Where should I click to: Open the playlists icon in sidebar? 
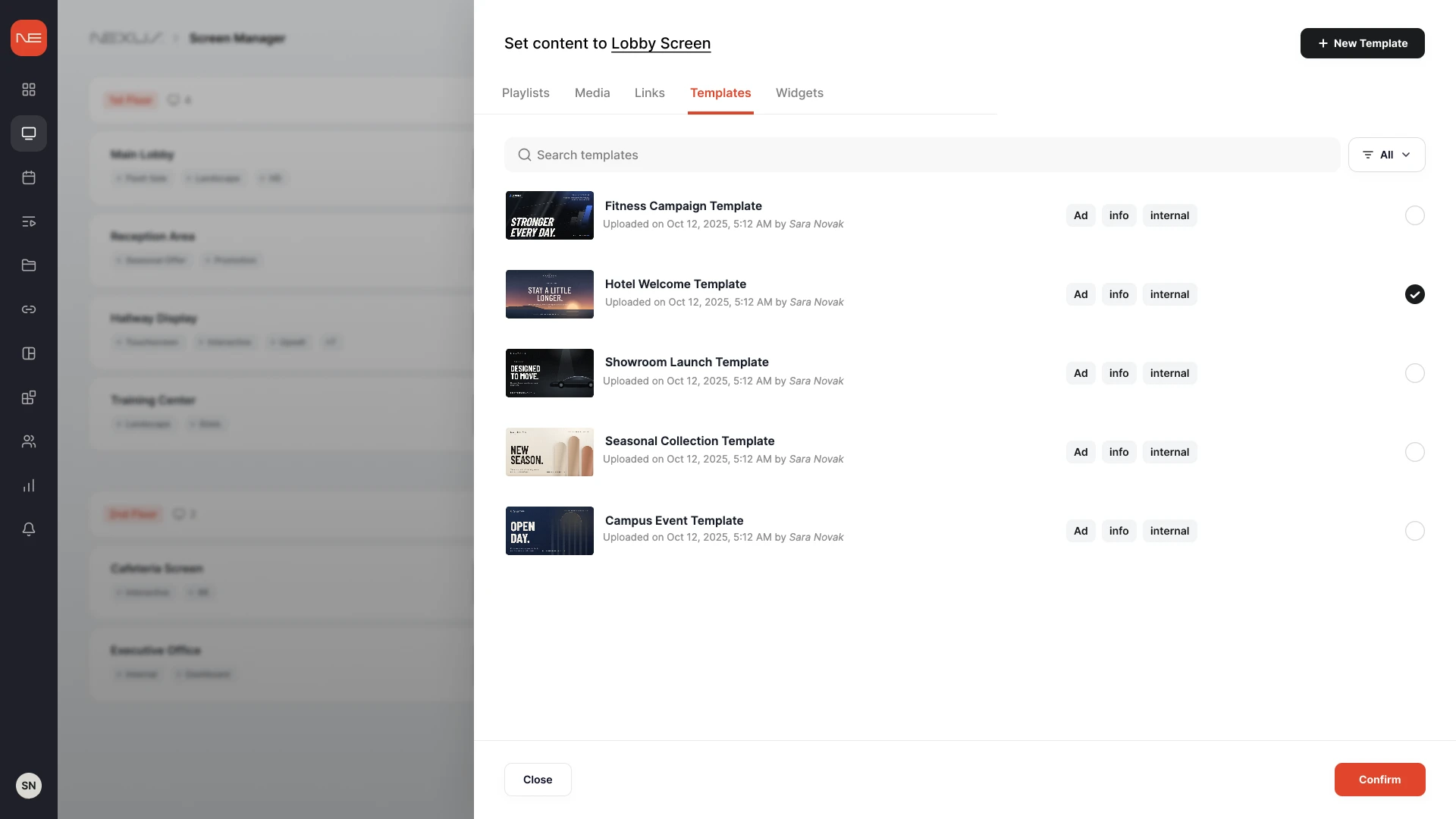click(x=29, y=221)
